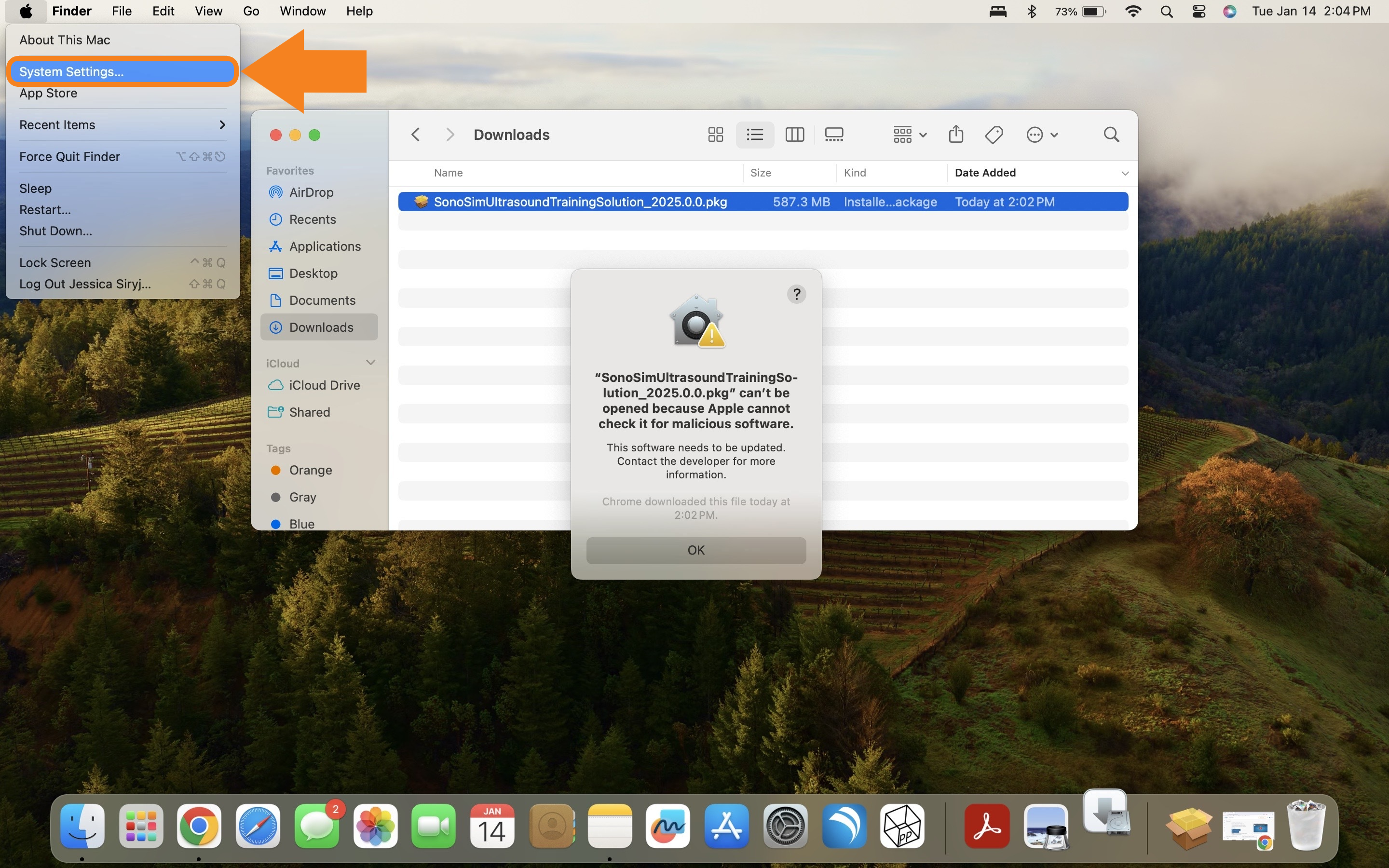
Task: Expand the iCloud section in sidebar
Action: pos(370,361)
